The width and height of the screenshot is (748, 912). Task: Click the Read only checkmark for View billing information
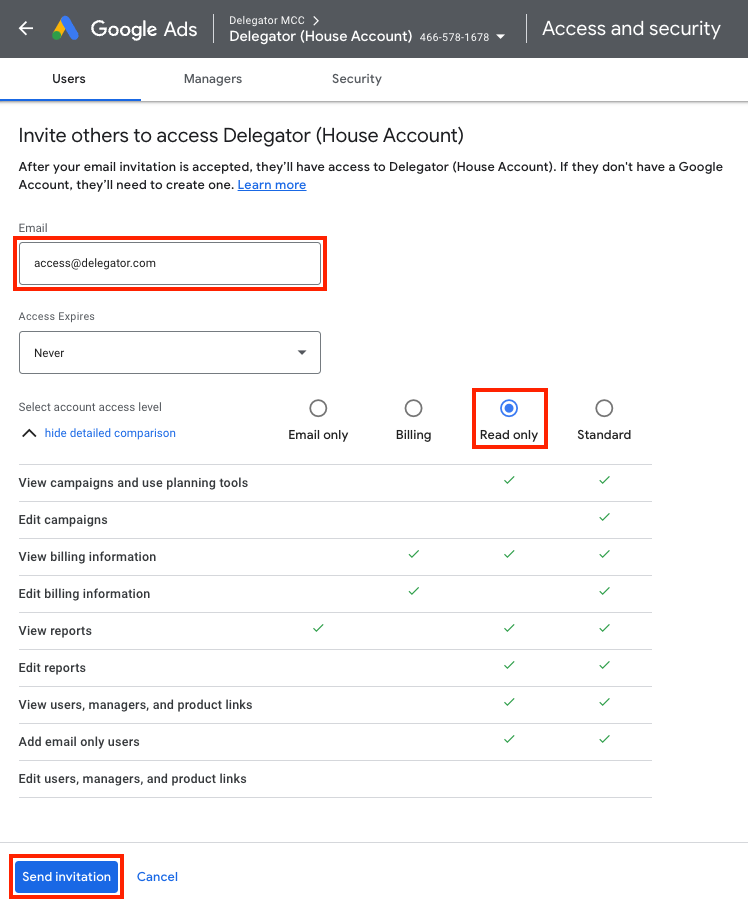509,554
